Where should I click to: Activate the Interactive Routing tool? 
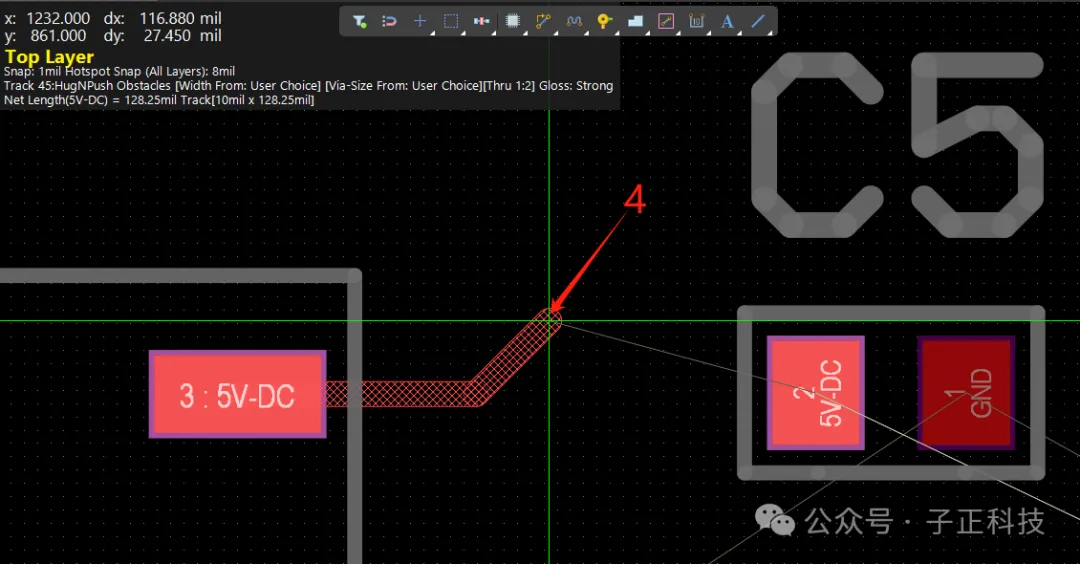[x=543, y=21]
